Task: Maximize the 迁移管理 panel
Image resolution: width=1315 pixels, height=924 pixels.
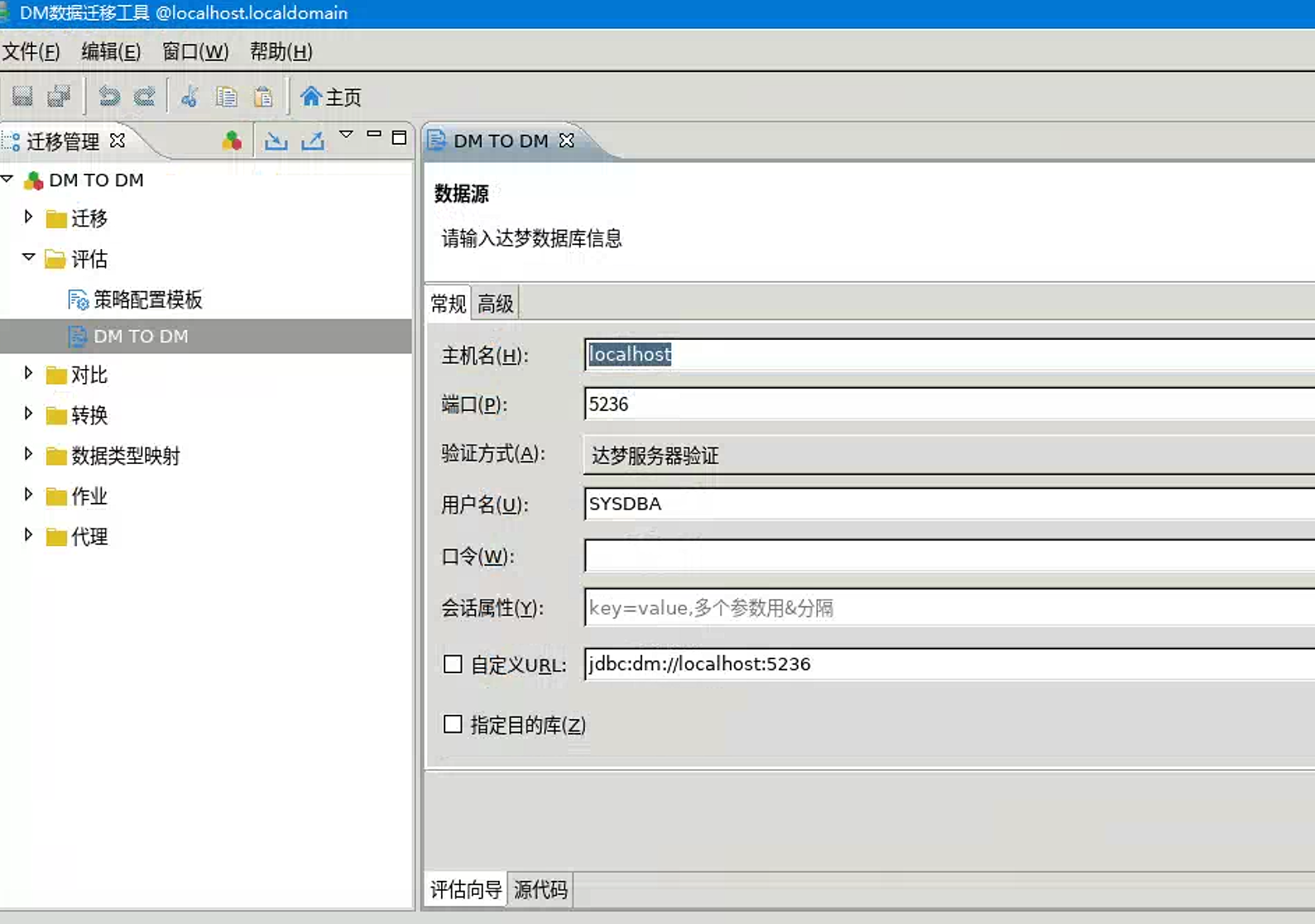Action: click(399, 137)
